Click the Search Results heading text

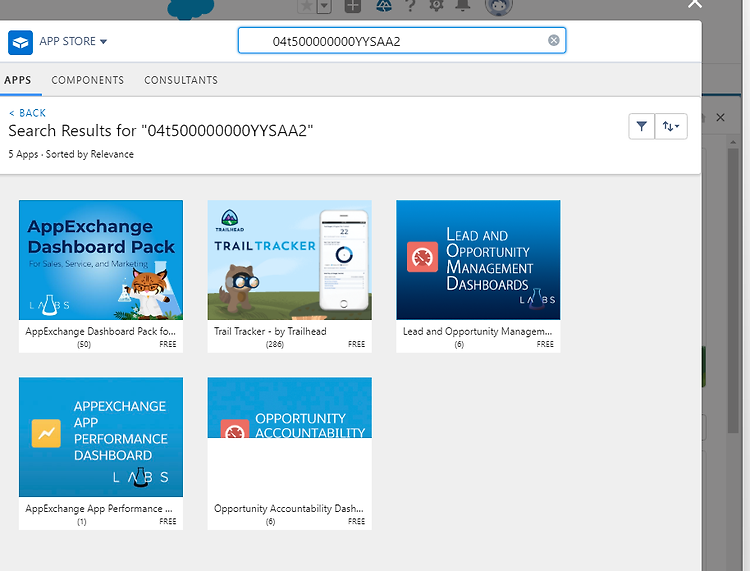pyautogui.click(x=161, y=131)
